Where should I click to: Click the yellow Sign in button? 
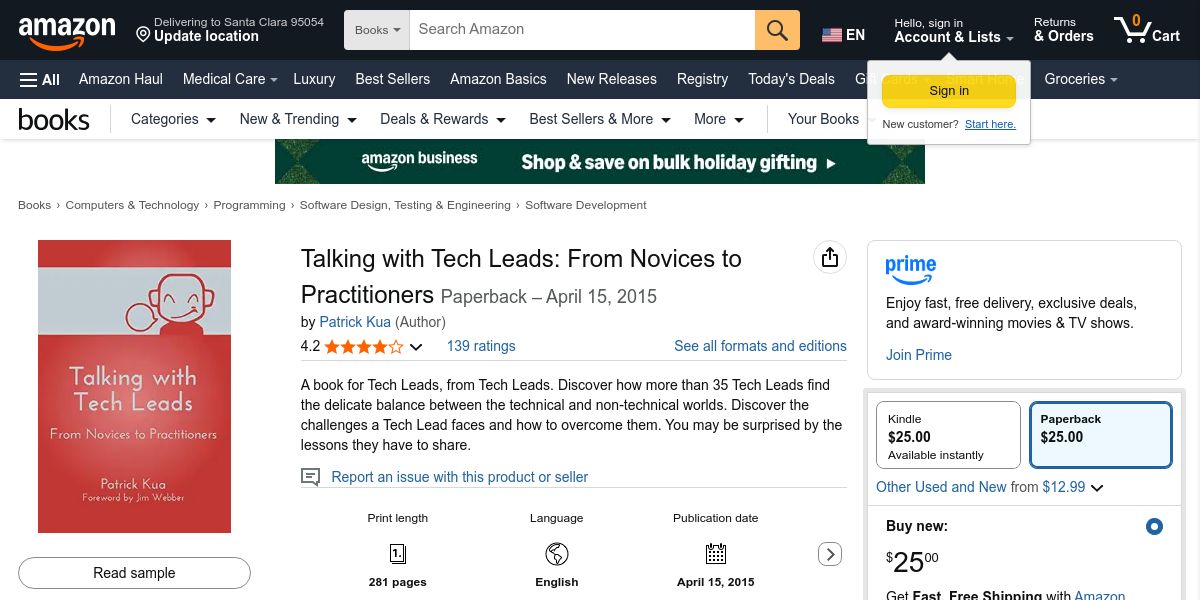pos(948,91)
